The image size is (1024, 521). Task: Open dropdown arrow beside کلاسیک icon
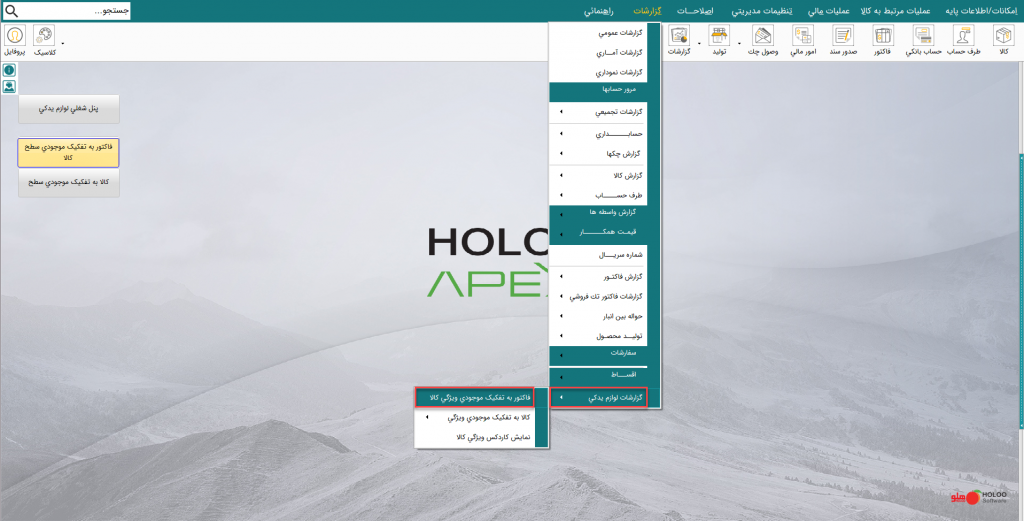tap(63, 43)
